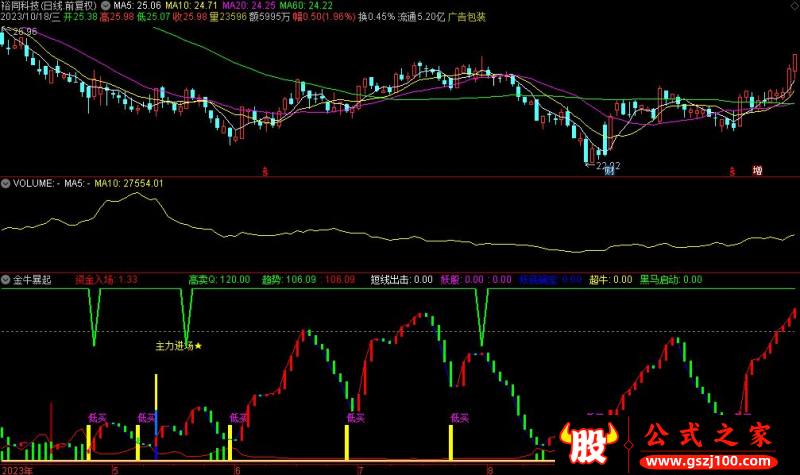
Task: Click the 黑马启动: 0.00 indicator value
Action: 671,280
